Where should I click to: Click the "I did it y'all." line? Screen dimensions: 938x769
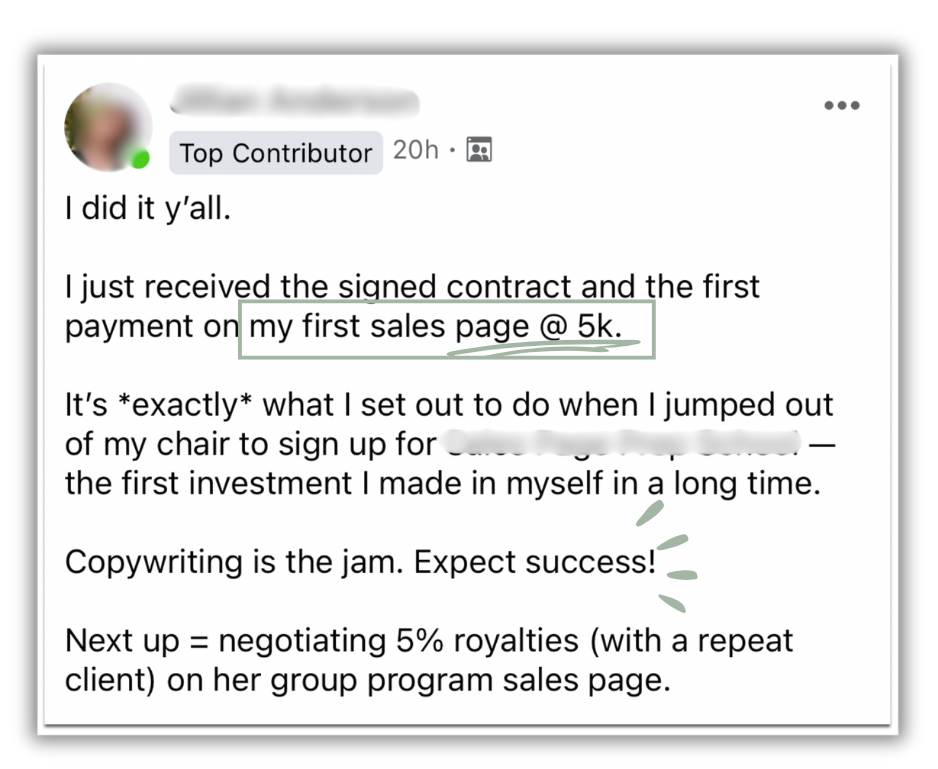tap(147, 212)
